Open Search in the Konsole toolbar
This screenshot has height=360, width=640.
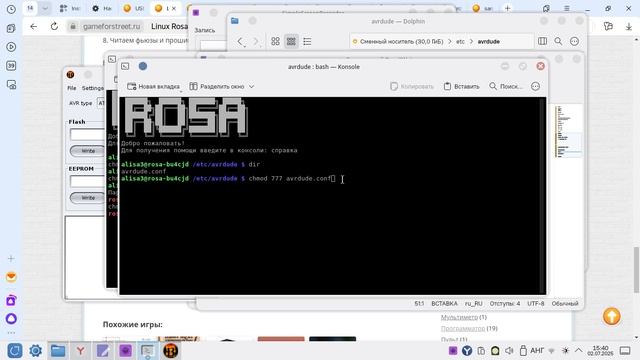506,87
